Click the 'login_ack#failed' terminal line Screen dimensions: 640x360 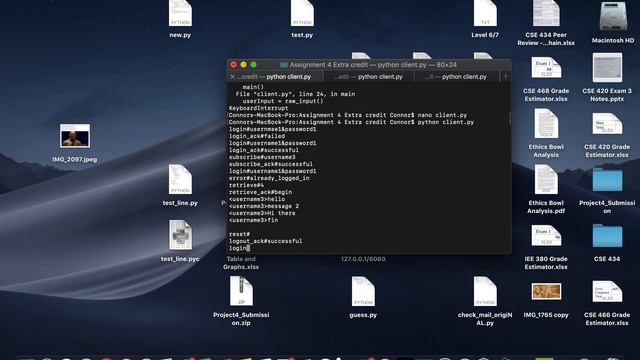click(257, 136)
